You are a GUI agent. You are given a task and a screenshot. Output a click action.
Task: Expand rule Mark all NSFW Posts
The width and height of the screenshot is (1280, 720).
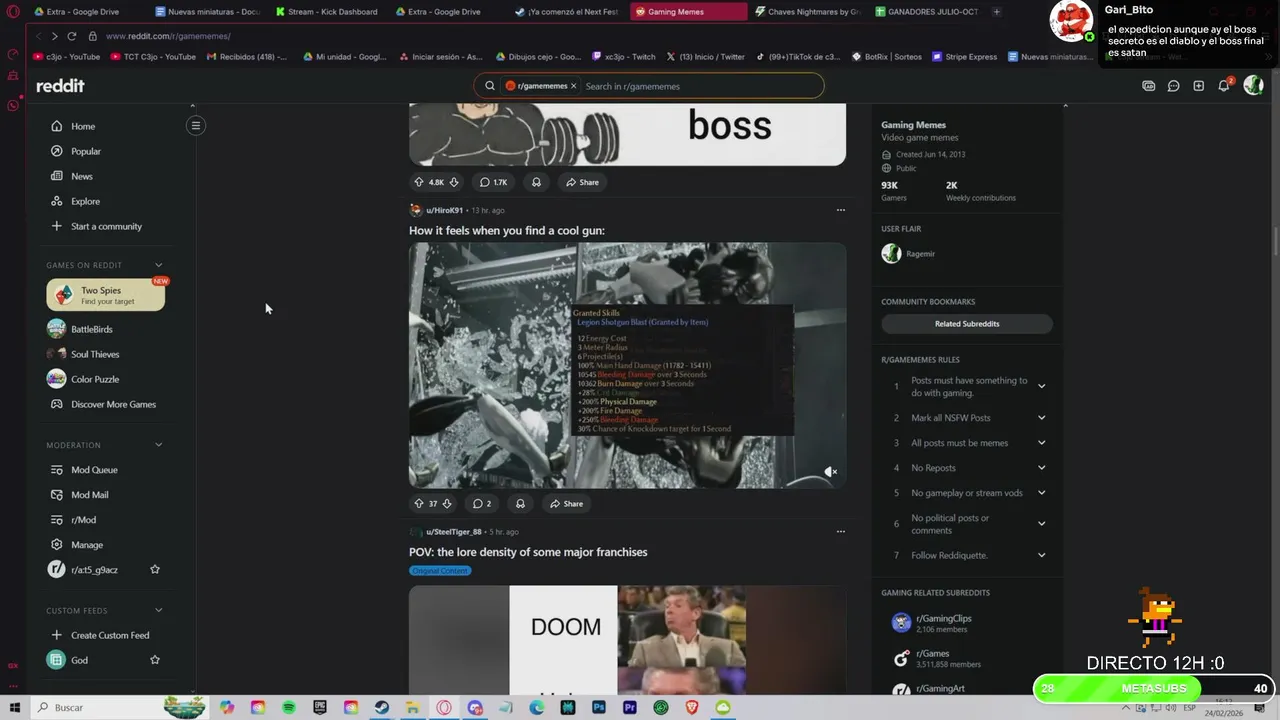click(x=1041, y=418)
